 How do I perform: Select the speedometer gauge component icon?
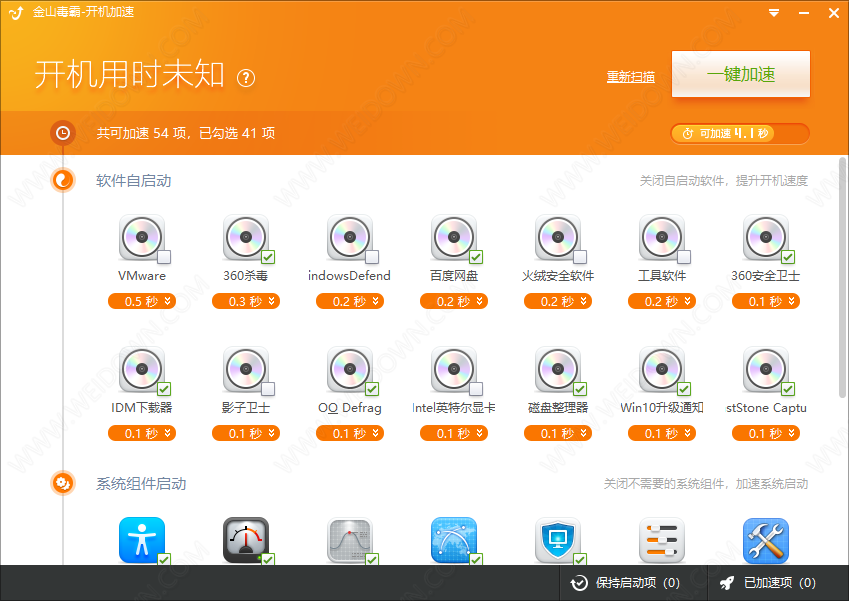(246, 540)
